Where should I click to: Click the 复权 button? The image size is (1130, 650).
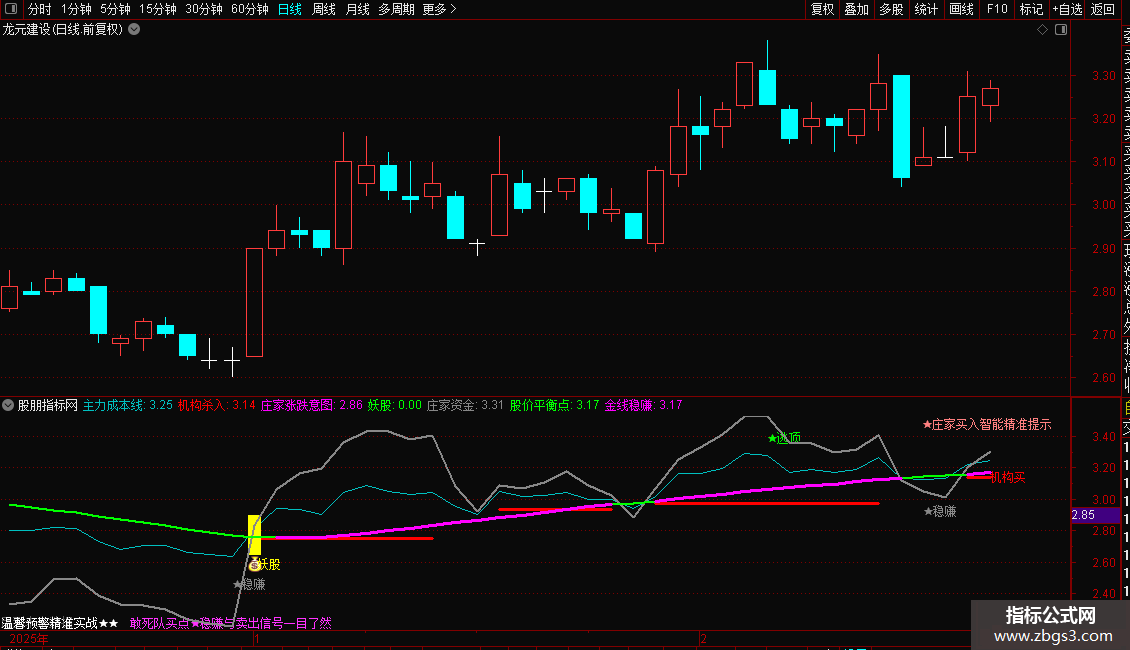coord(822,9)
